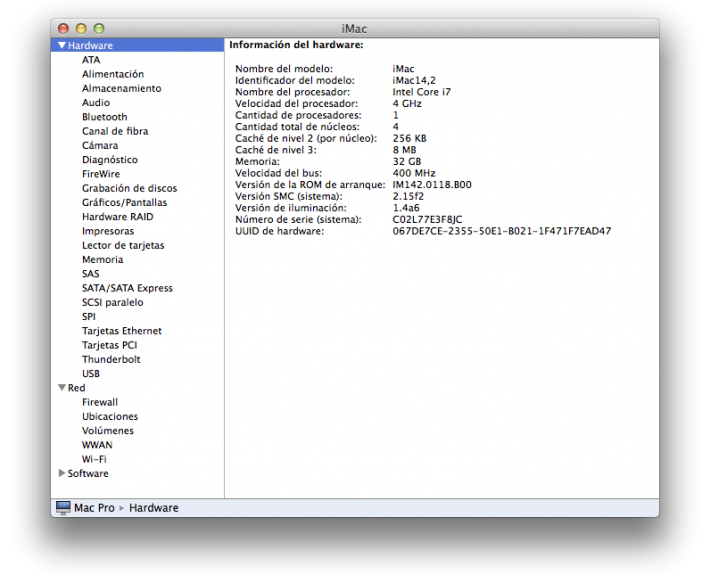Viewport: 710px width, 575px height.
Task: Collapse the Red section triangle
Action: pos(62,388)
